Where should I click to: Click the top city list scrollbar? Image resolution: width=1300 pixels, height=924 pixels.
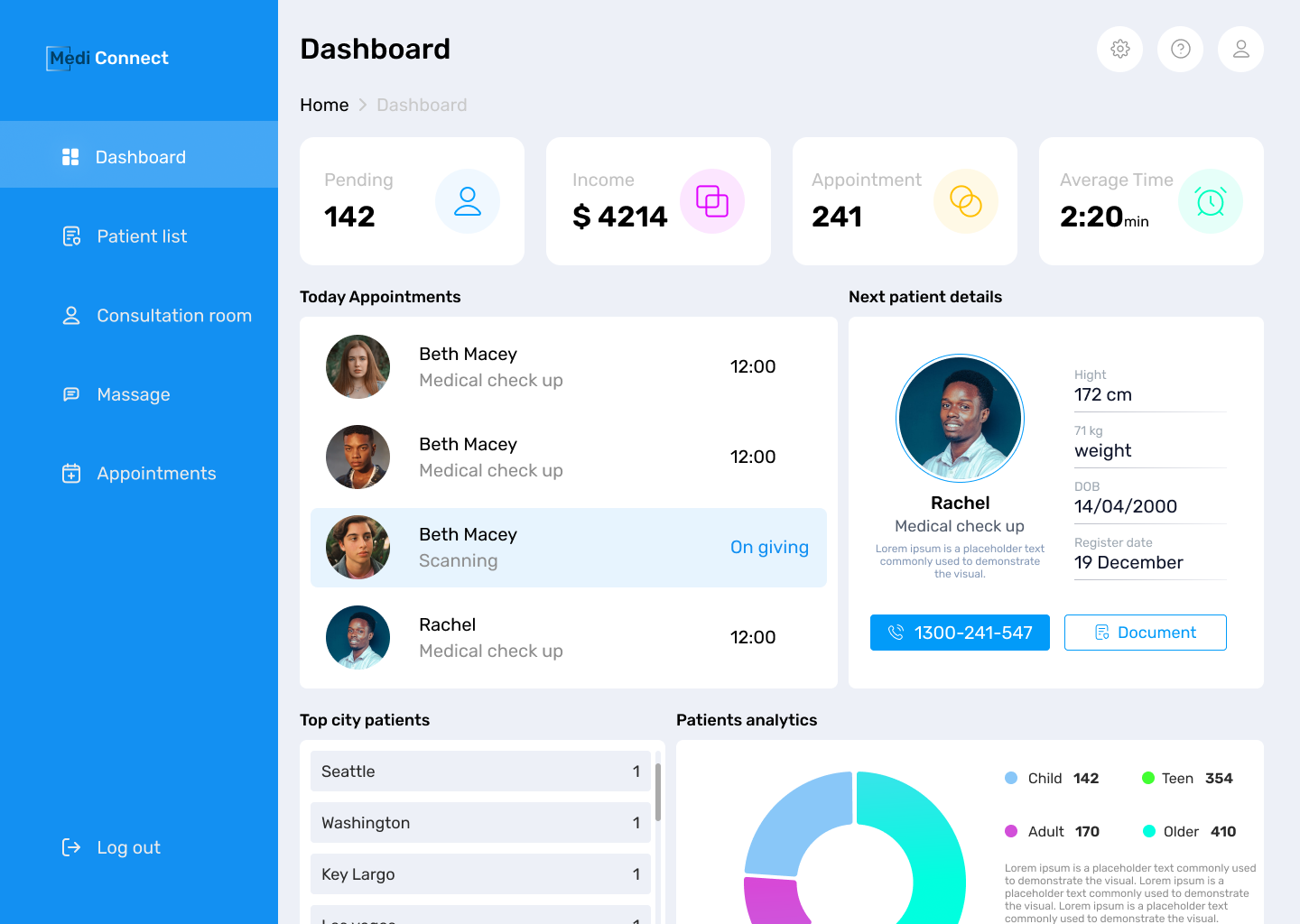point(658,792)
